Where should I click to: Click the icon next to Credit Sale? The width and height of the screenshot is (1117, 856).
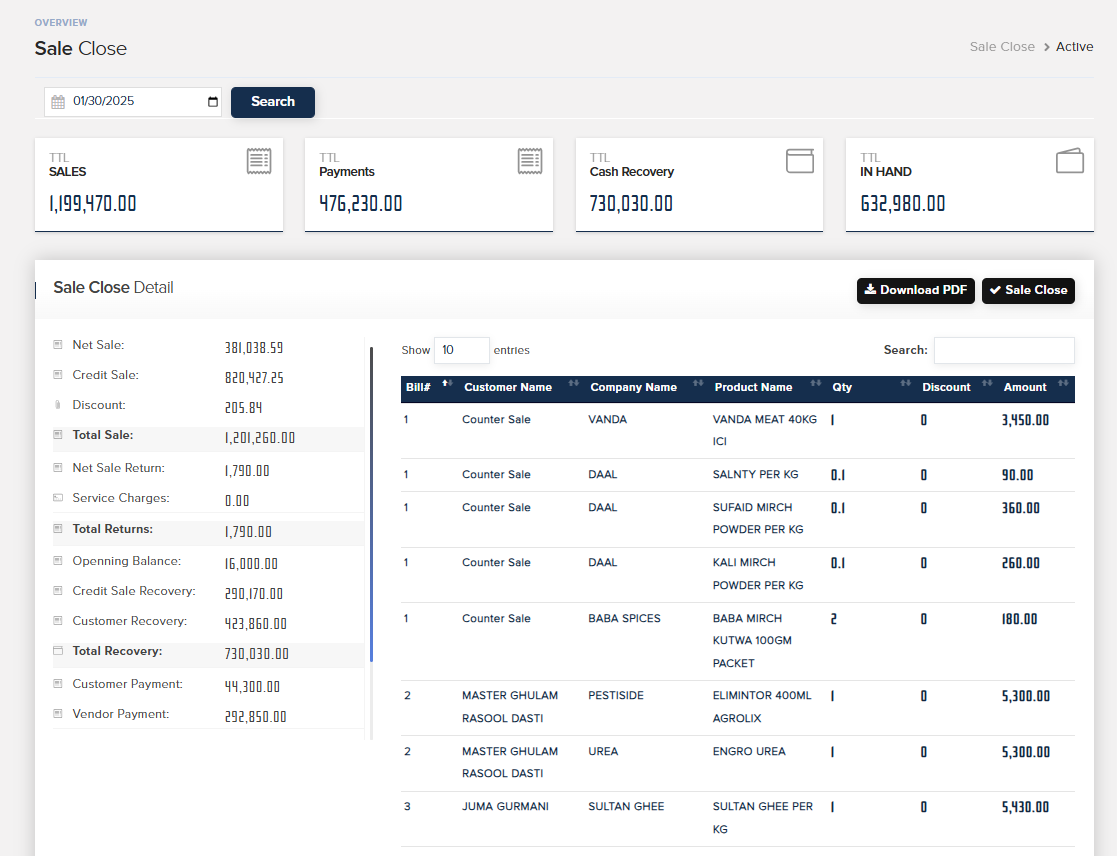point(58,375)
